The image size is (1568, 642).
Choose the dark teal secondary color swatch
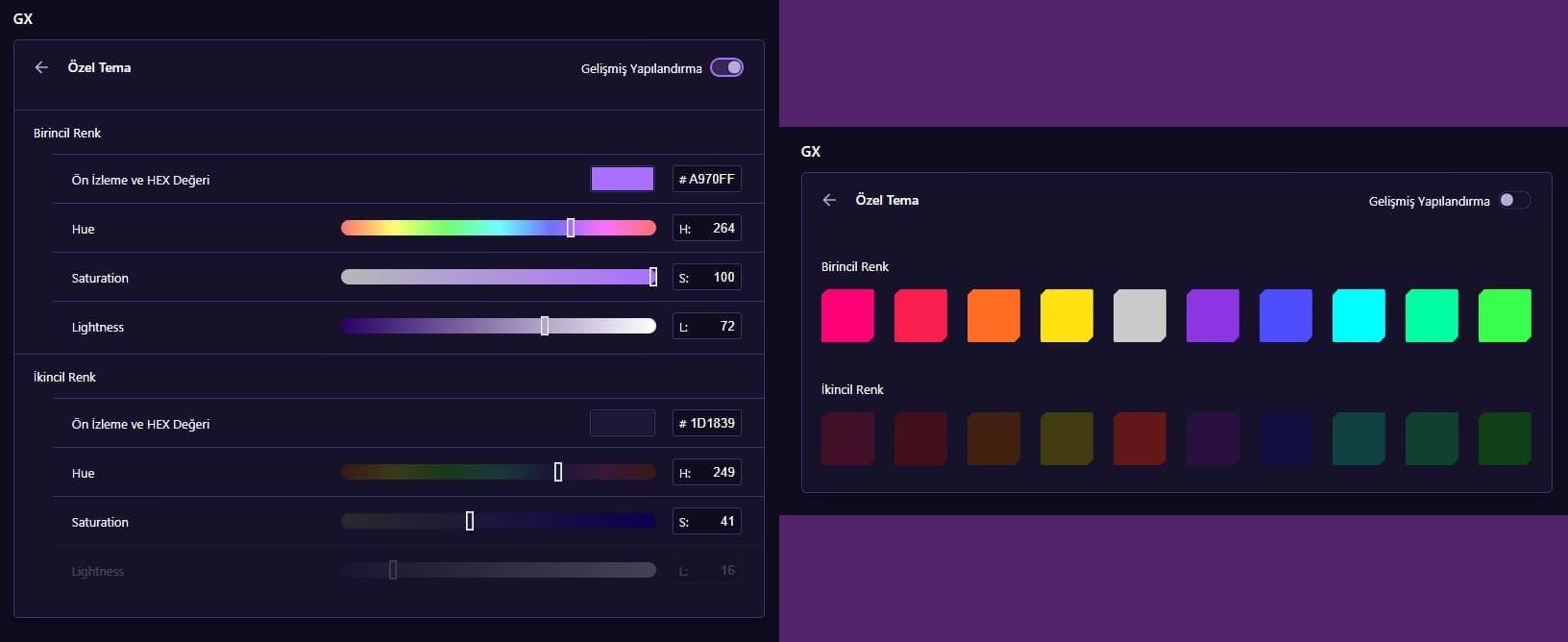pos(1359,438)
